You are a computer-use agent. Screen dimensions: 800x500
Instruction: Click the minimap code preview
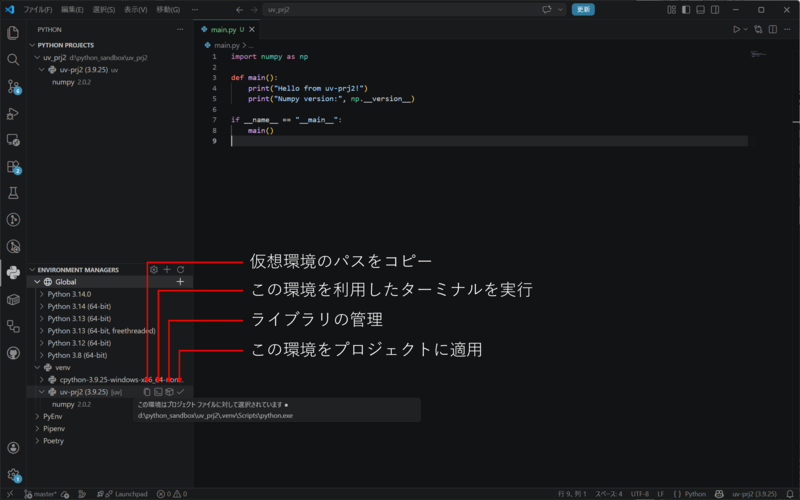758,54
